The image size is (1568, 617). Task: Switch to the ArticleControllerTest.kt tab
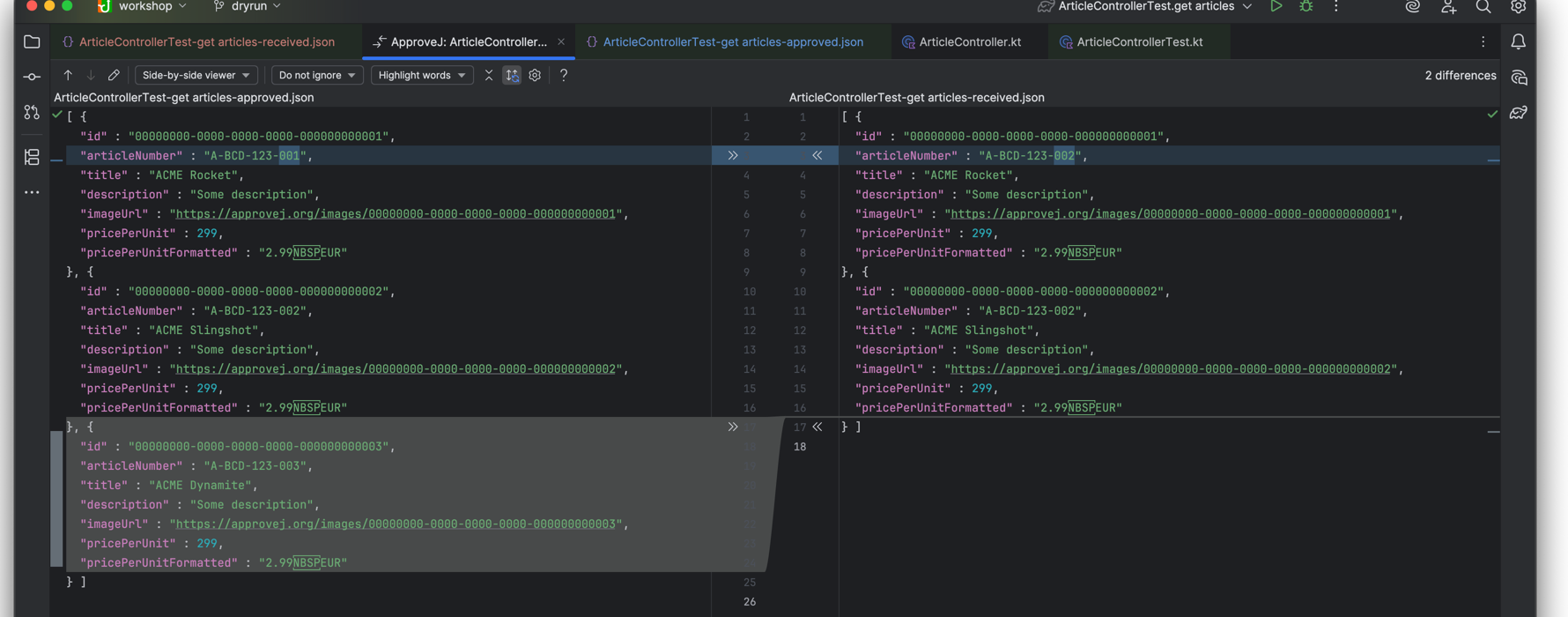pos(1139,42)
